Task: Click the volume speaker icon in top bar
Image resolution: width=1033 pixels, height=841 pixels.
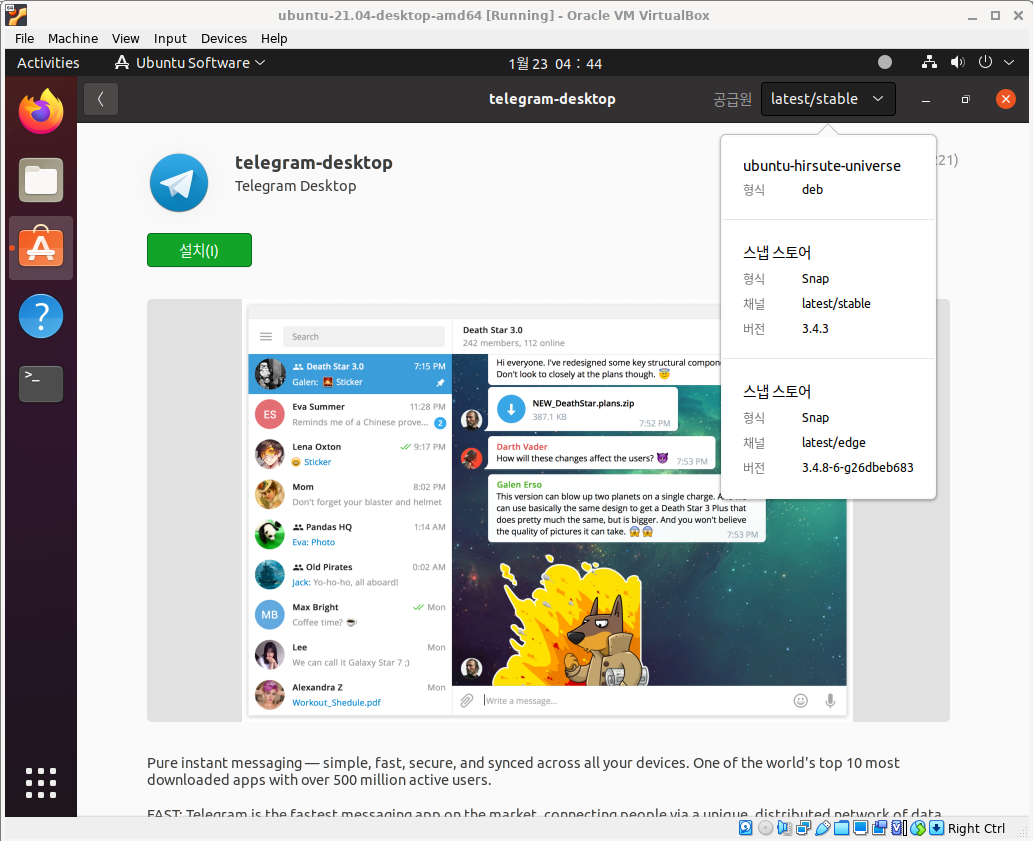Action: click(x=957, y=63)
